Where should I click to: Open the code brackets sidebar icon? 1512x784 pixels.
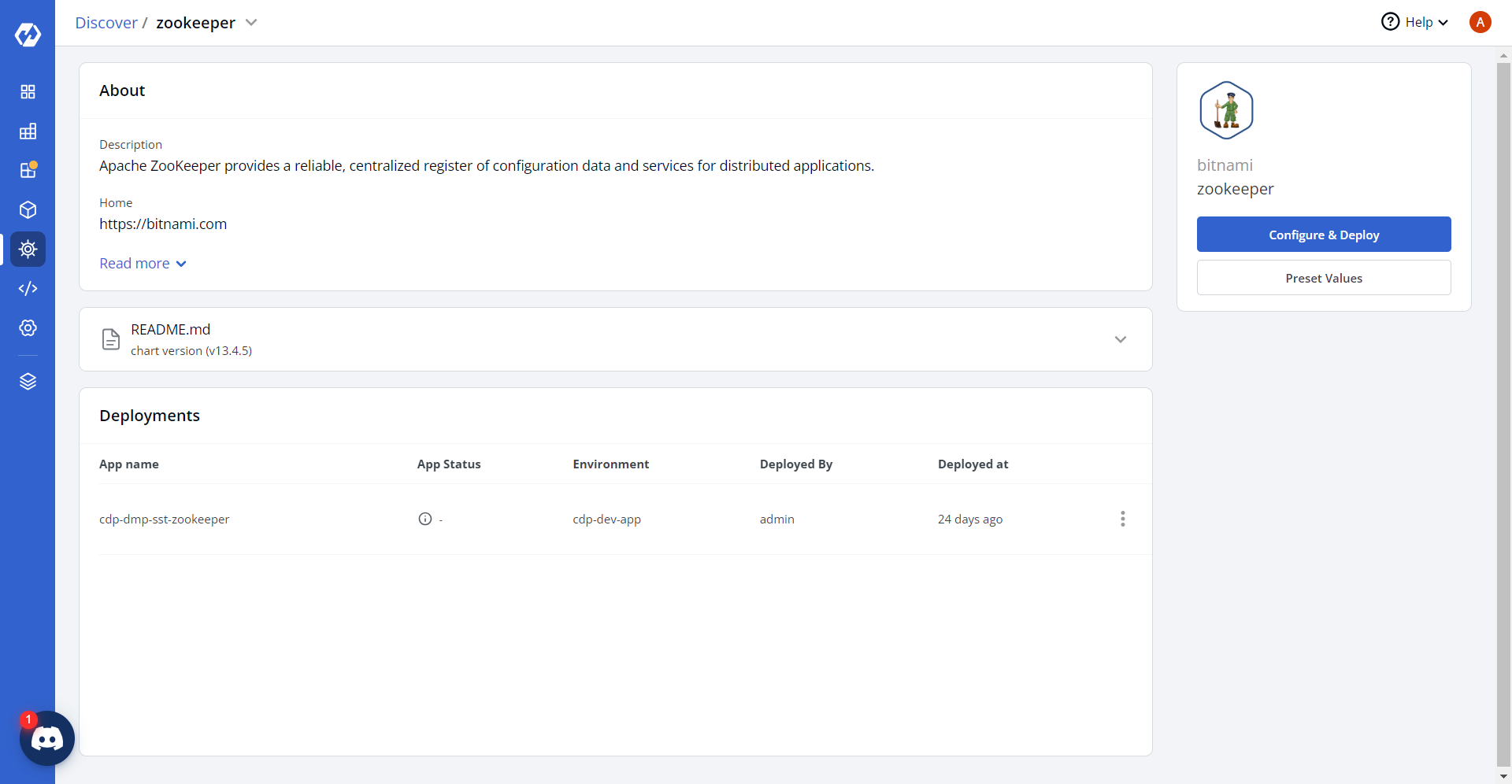coord(28,289)
